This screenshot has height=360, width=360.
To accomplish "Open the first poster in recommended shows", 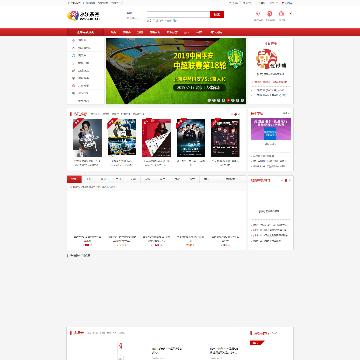I will [87, 138].
